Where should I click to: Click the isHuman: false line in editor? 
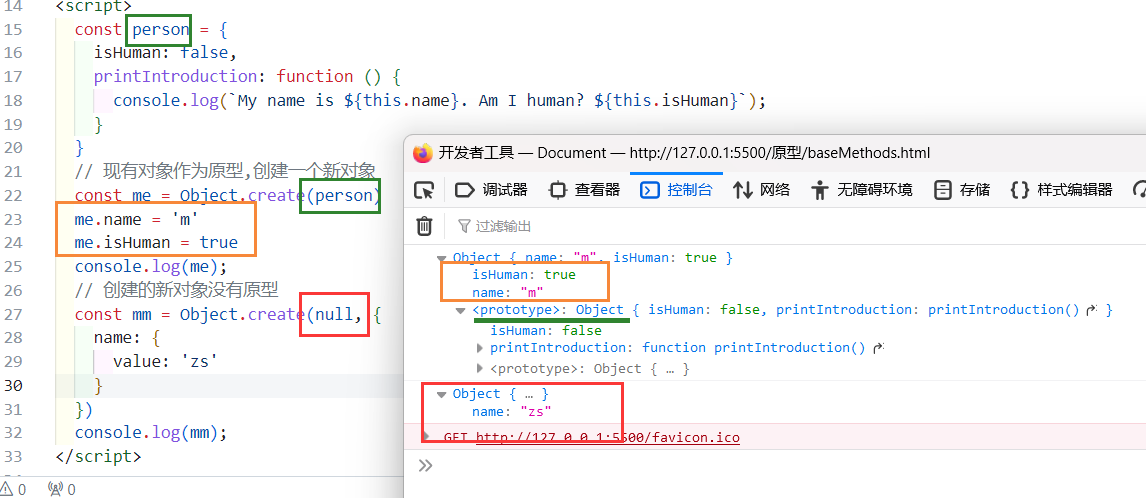tap(165, 53)
